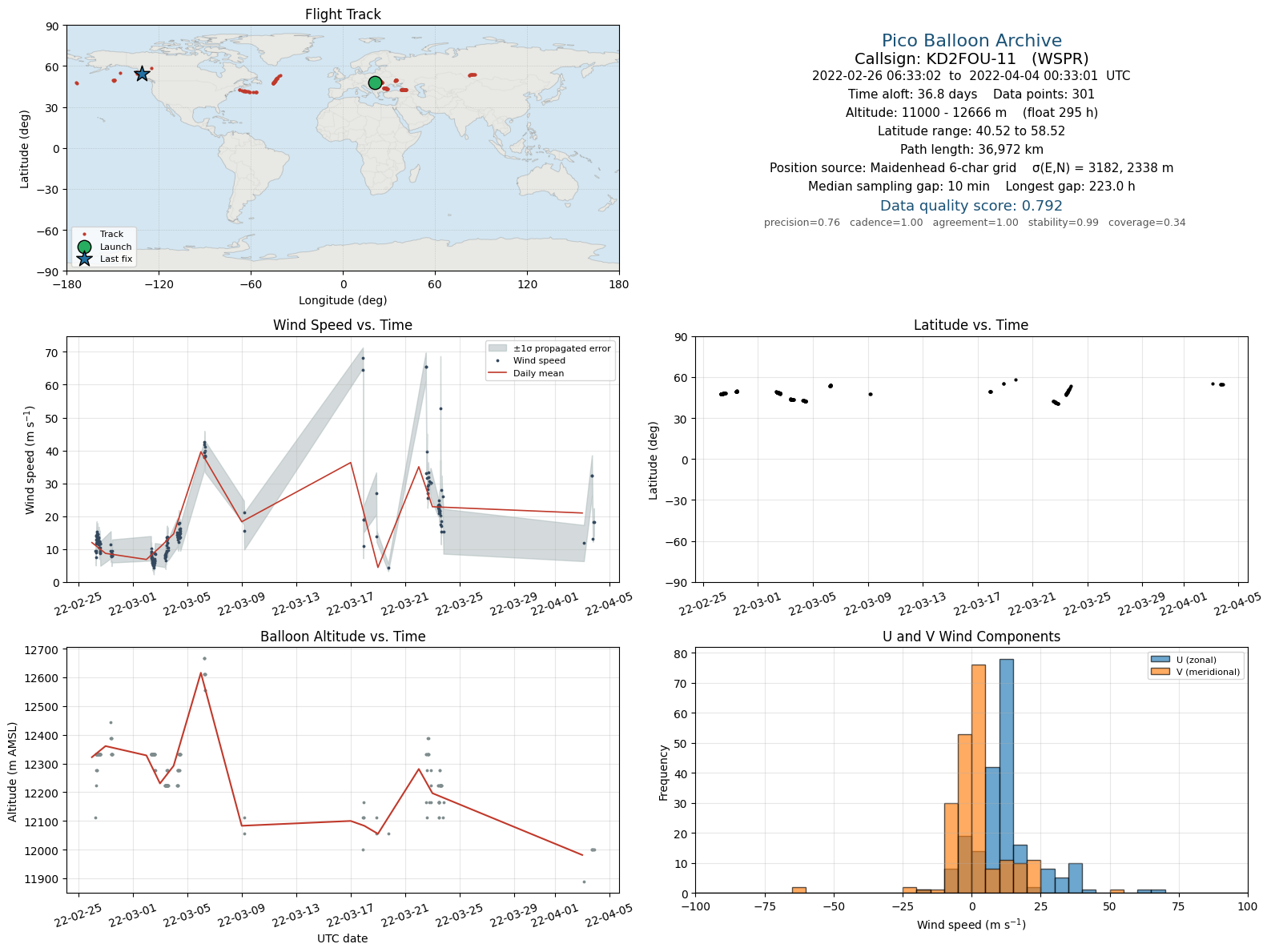Screen dimensions: 1271x952
Task: Select the 'Data quality score: 0.792' line
Action: (x=971, y=206)
